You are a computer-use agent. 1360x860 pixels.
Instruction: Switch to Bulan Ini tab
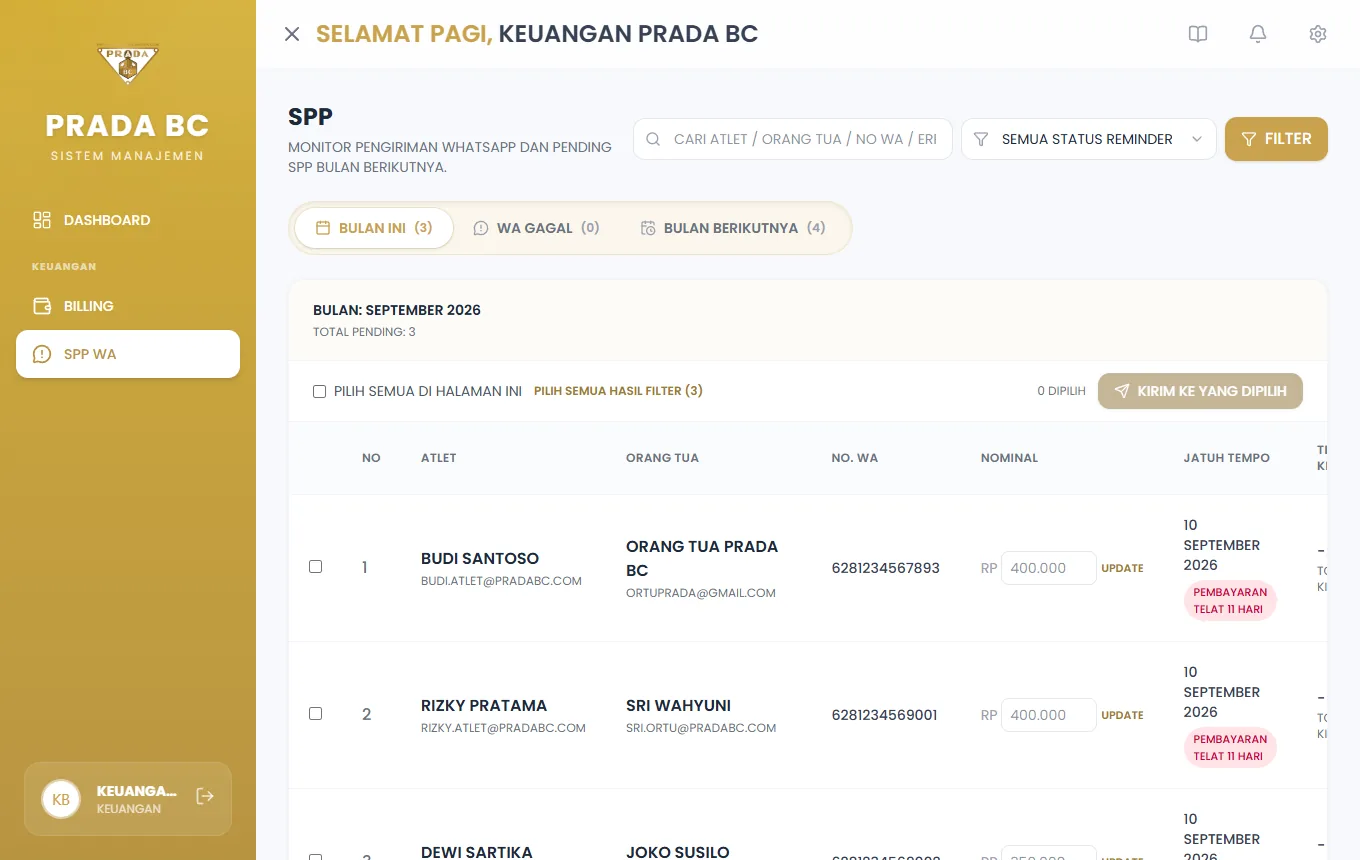tap(374, 228)
